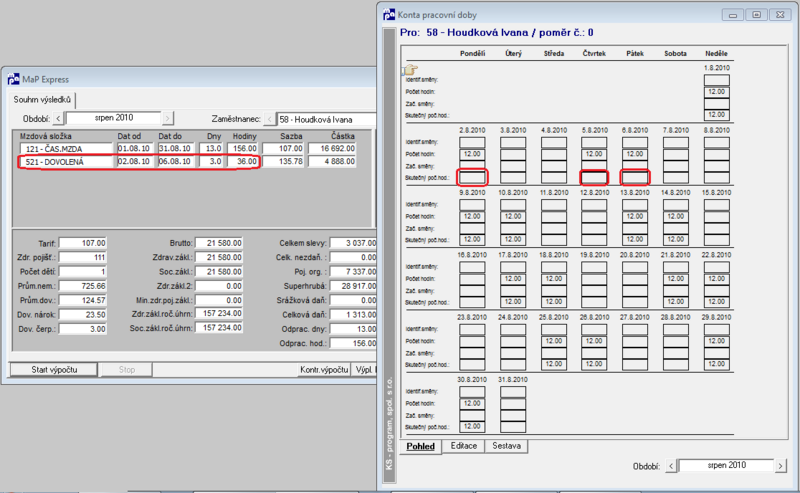Click the Tarif field 107.00
Viewport: 800px width, 493px height.
click(x=83, y=243)
